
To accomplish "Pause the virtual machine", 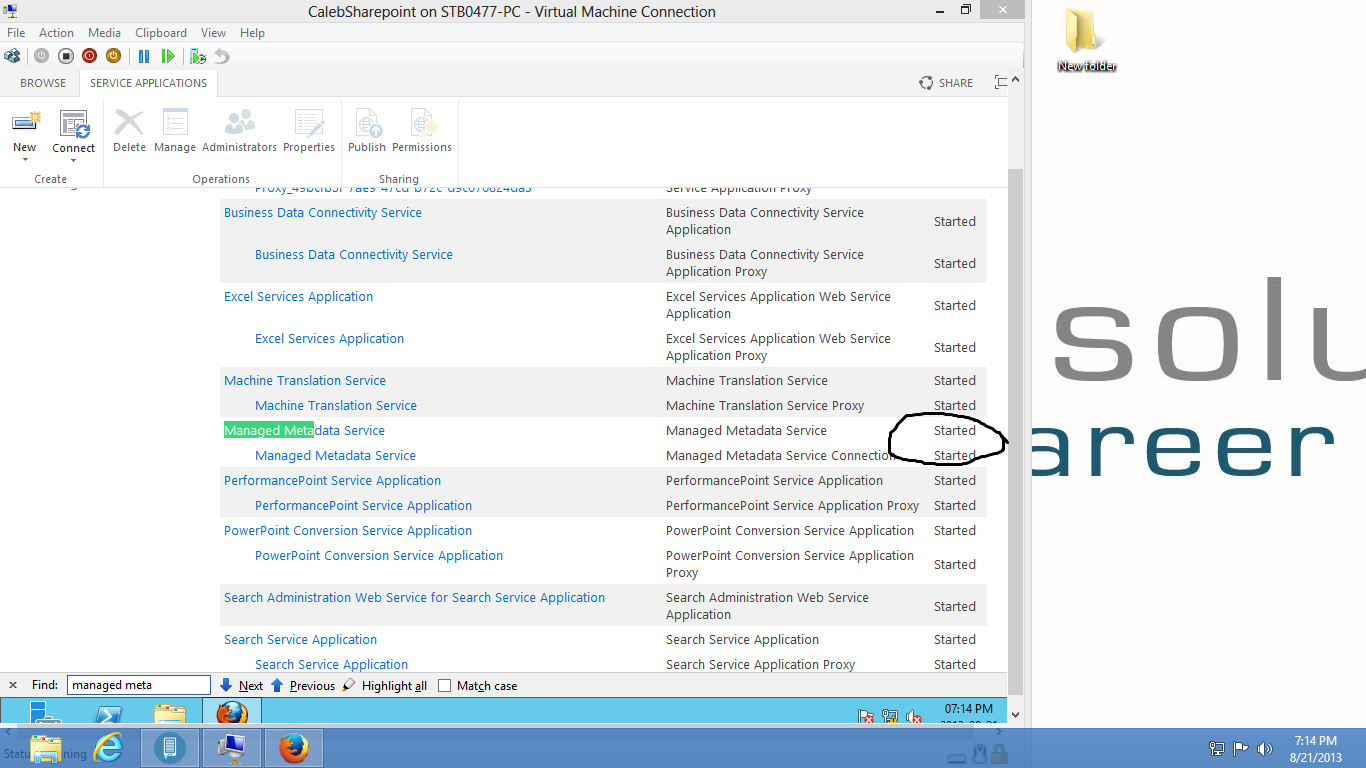I will (x=144, y=56).
